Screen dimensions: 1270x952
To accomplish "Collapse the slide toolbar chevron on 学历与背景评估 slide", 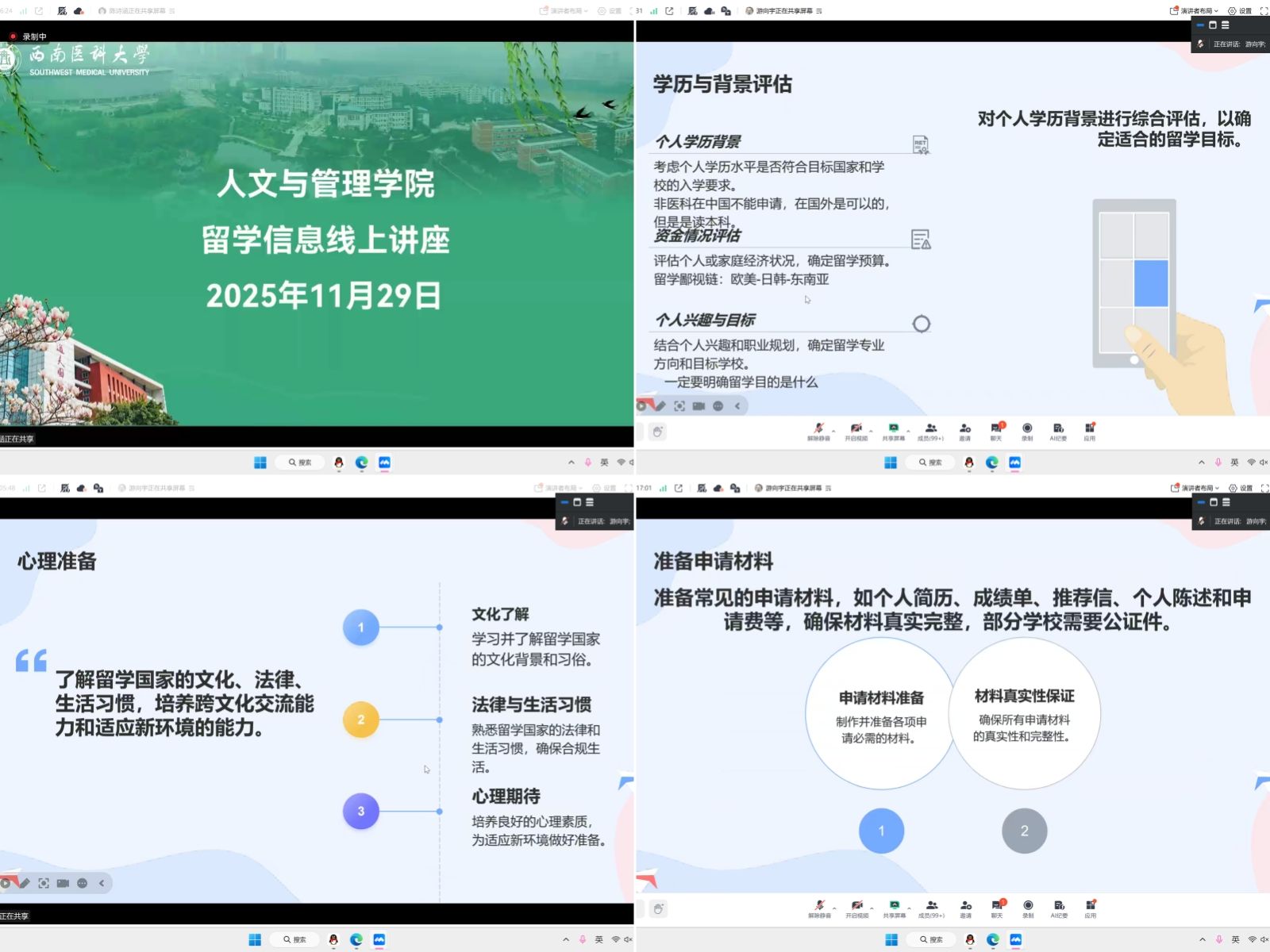I will pos(737,406).
